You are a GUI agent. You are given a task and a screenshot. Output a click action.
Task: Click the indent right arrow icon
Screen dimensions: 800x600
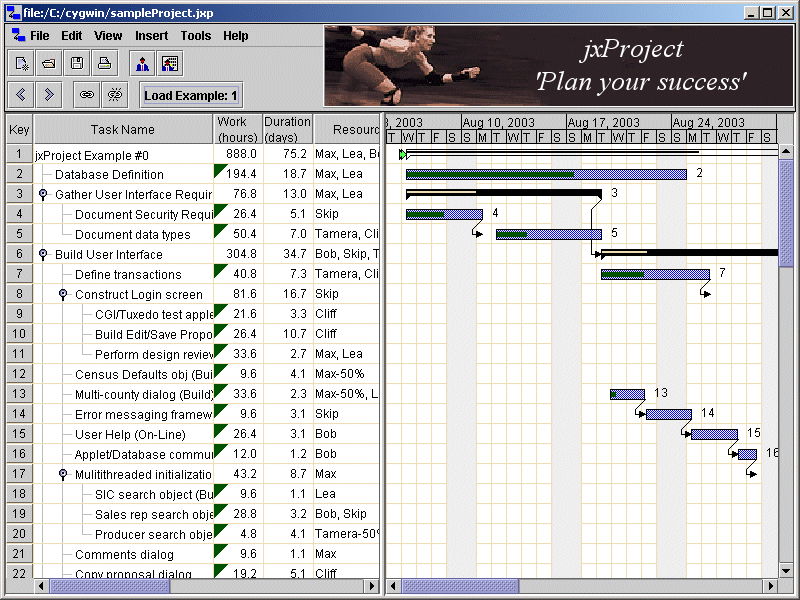(x=49, y=95)
